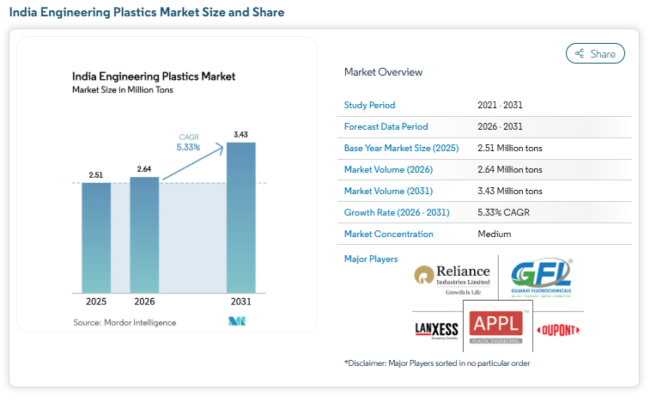Click the GFL Gujarat Fluorochemicals logo
Screen dimensions: 650x402
pos(541,277)
